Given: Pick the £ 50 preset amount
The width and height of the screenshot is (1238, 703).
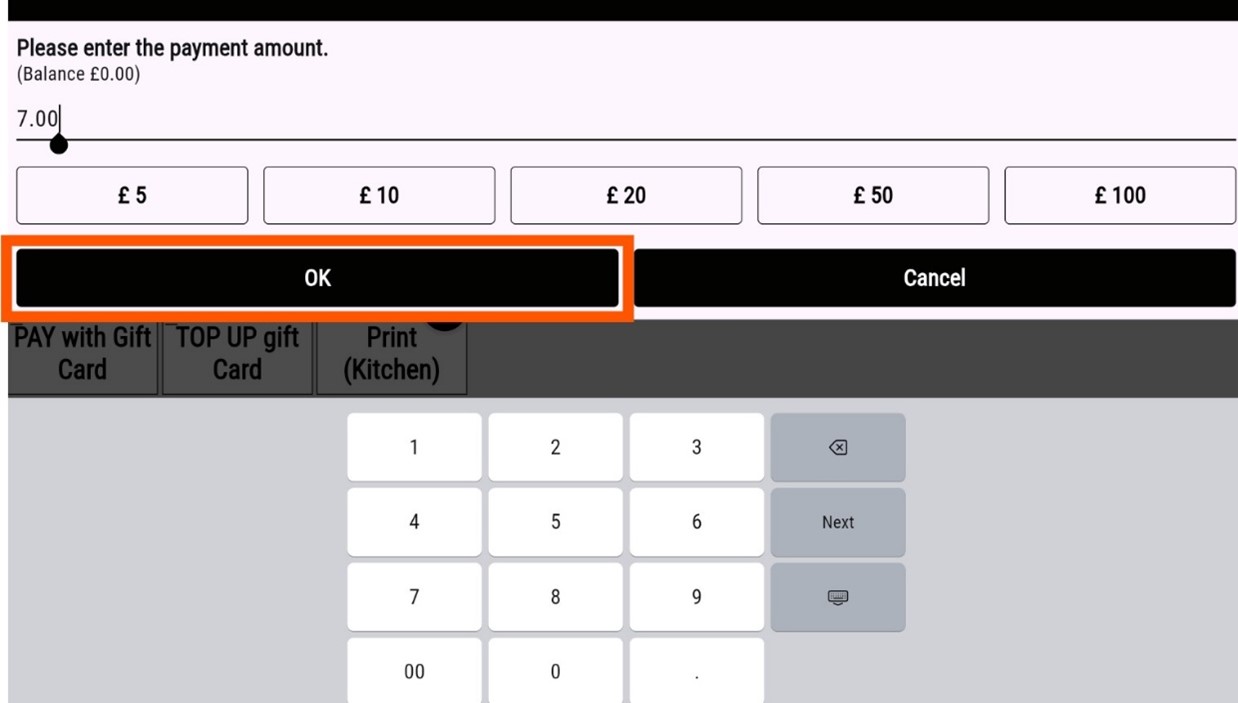Looking at the screenshot, I should [873, 195].
